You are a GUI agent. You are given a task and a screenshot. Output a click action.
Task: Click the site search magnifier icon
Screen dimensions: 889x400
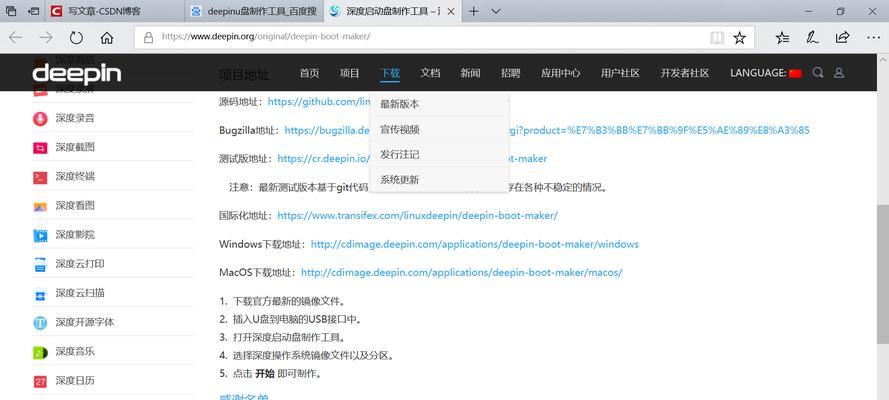click(818, 73)
